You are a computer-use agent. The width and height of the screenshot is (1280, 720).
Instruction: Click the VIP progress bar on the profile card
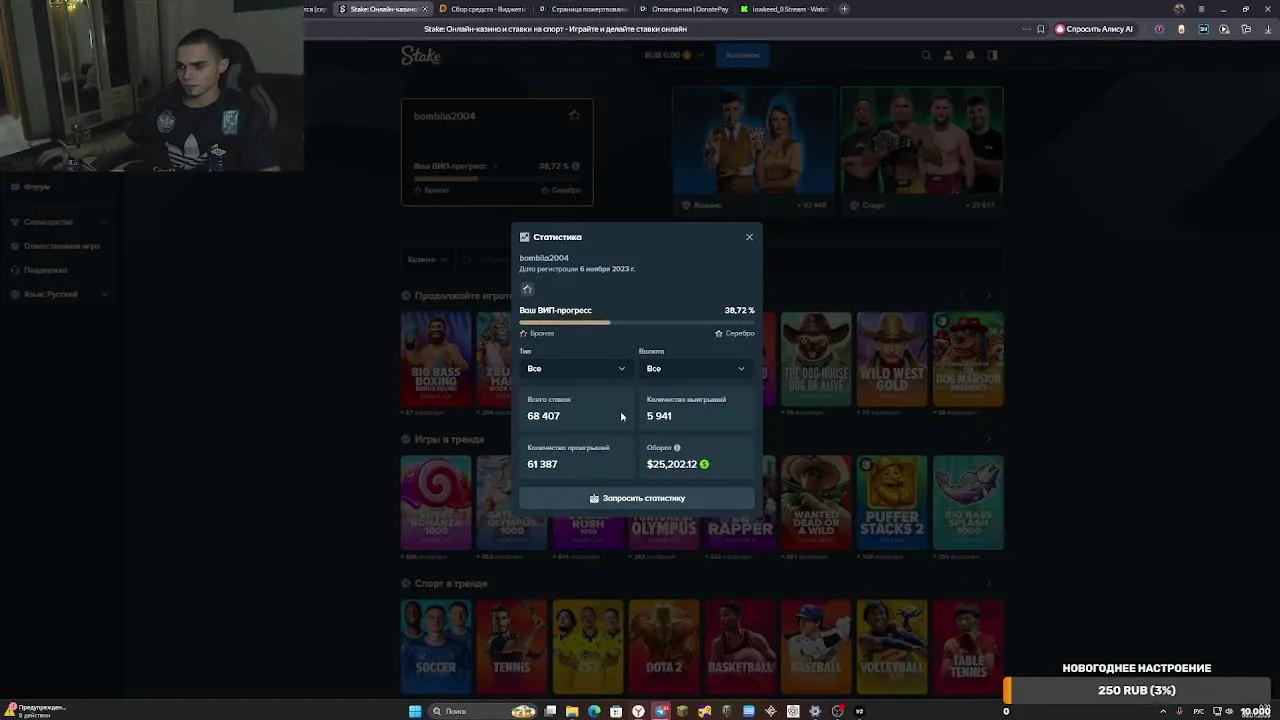pos(497,178)
